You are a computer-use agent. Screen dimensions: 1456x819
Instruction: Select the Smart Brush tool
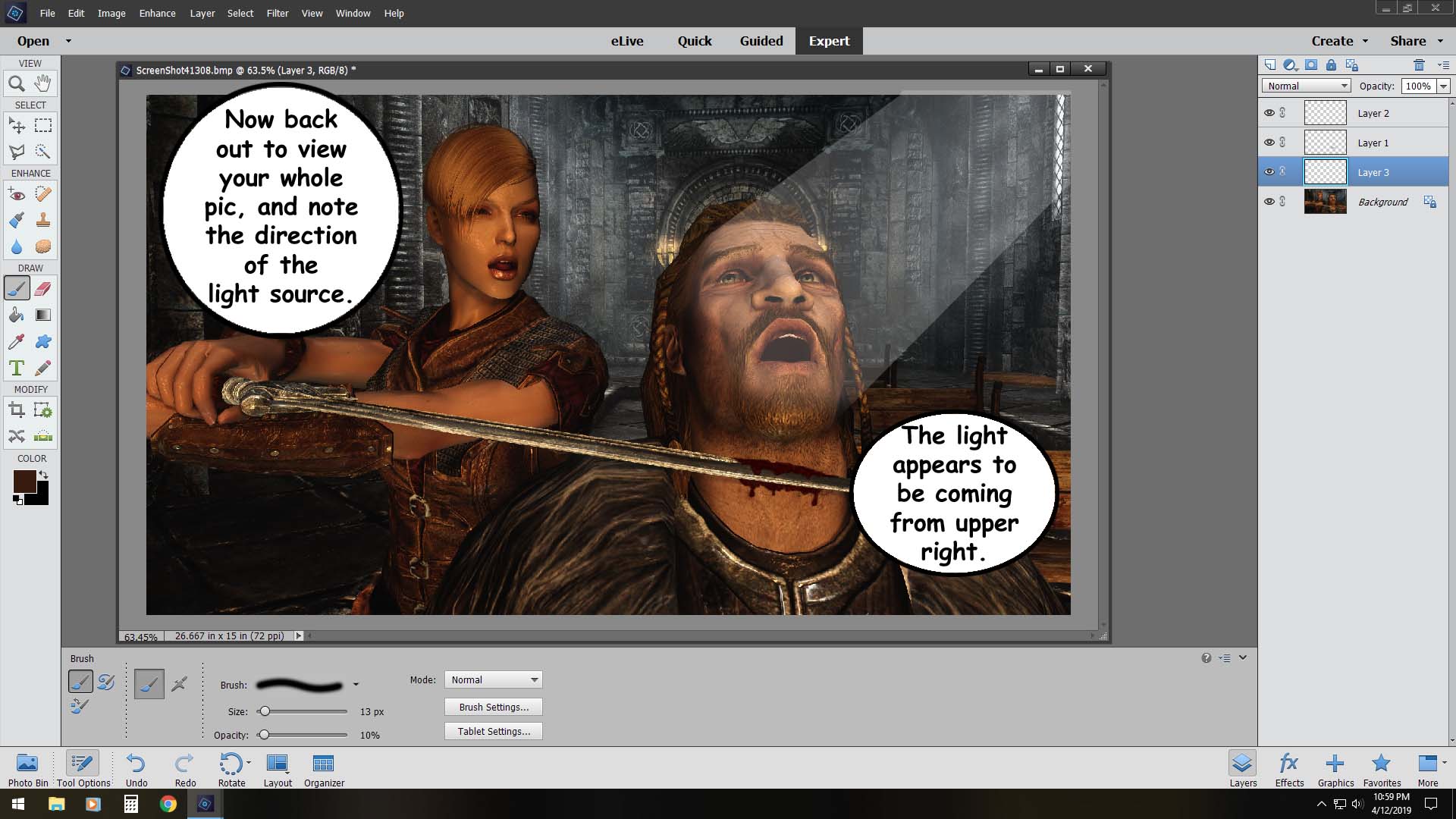(x=17, y=221)
